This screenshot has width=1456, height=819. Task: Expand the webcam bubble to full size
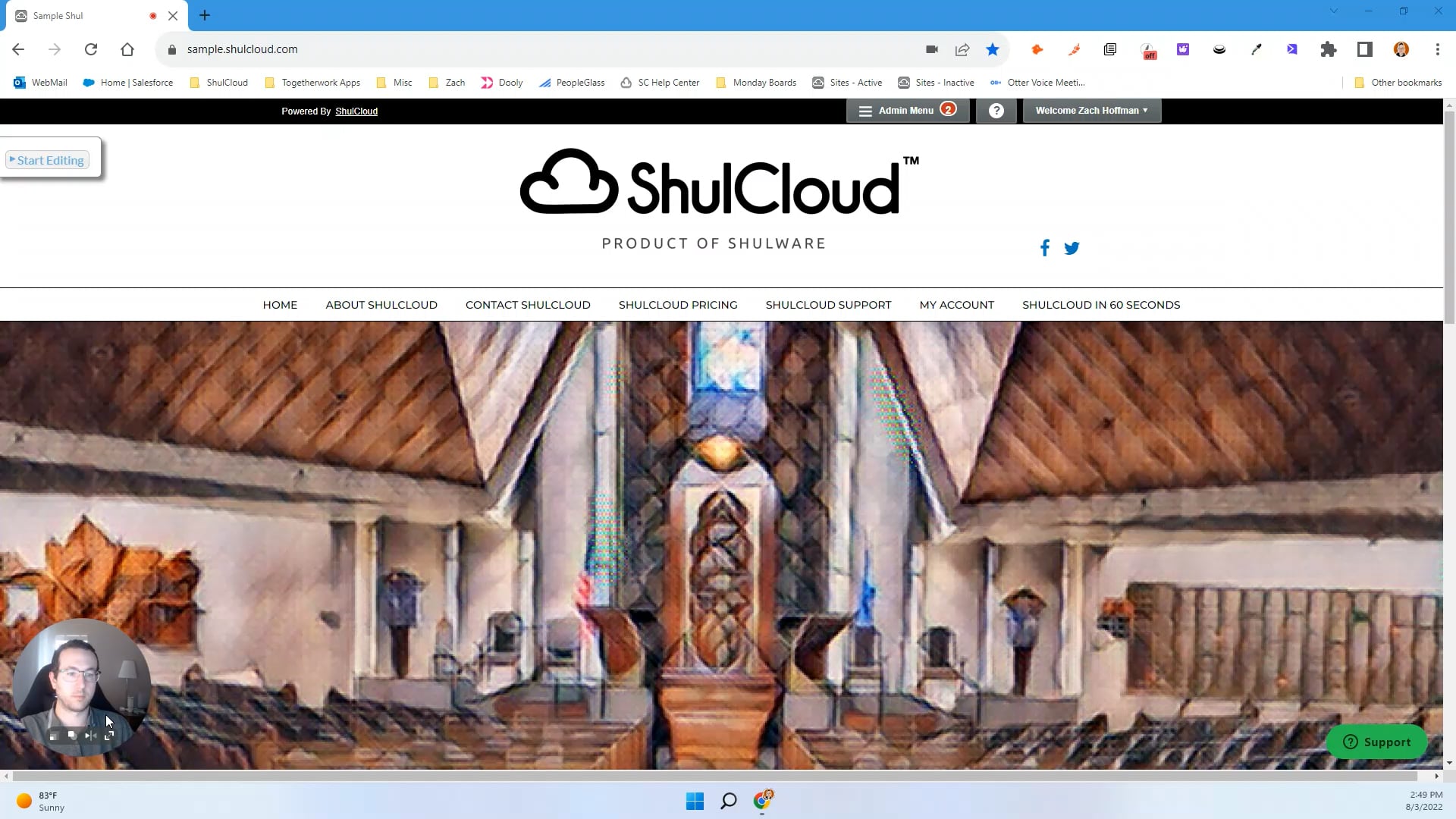click(x=108, y=735)
